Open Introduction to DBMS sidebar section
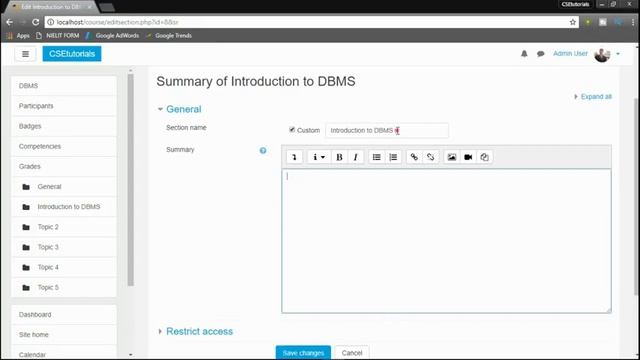Image resolution: width=640 pixels, height=360 pixels. (x=64, y=207)
